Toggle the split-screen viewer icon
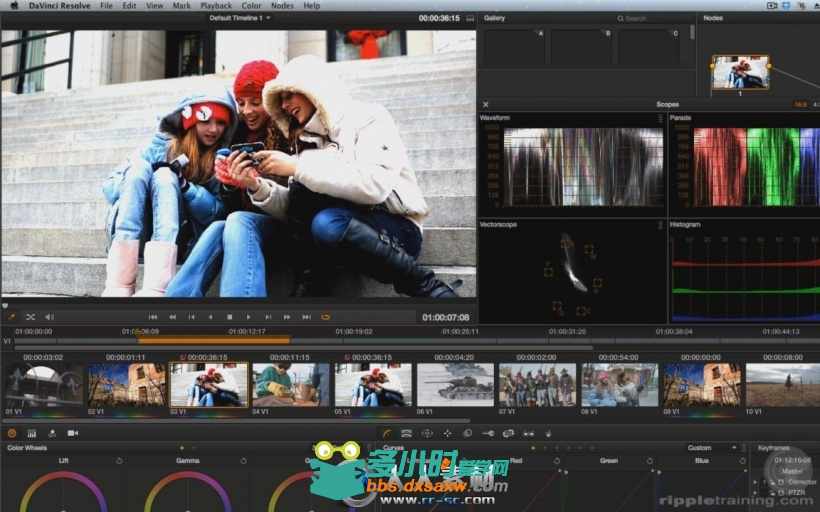This screenshot has width=820, height=512. pos(30,317)
